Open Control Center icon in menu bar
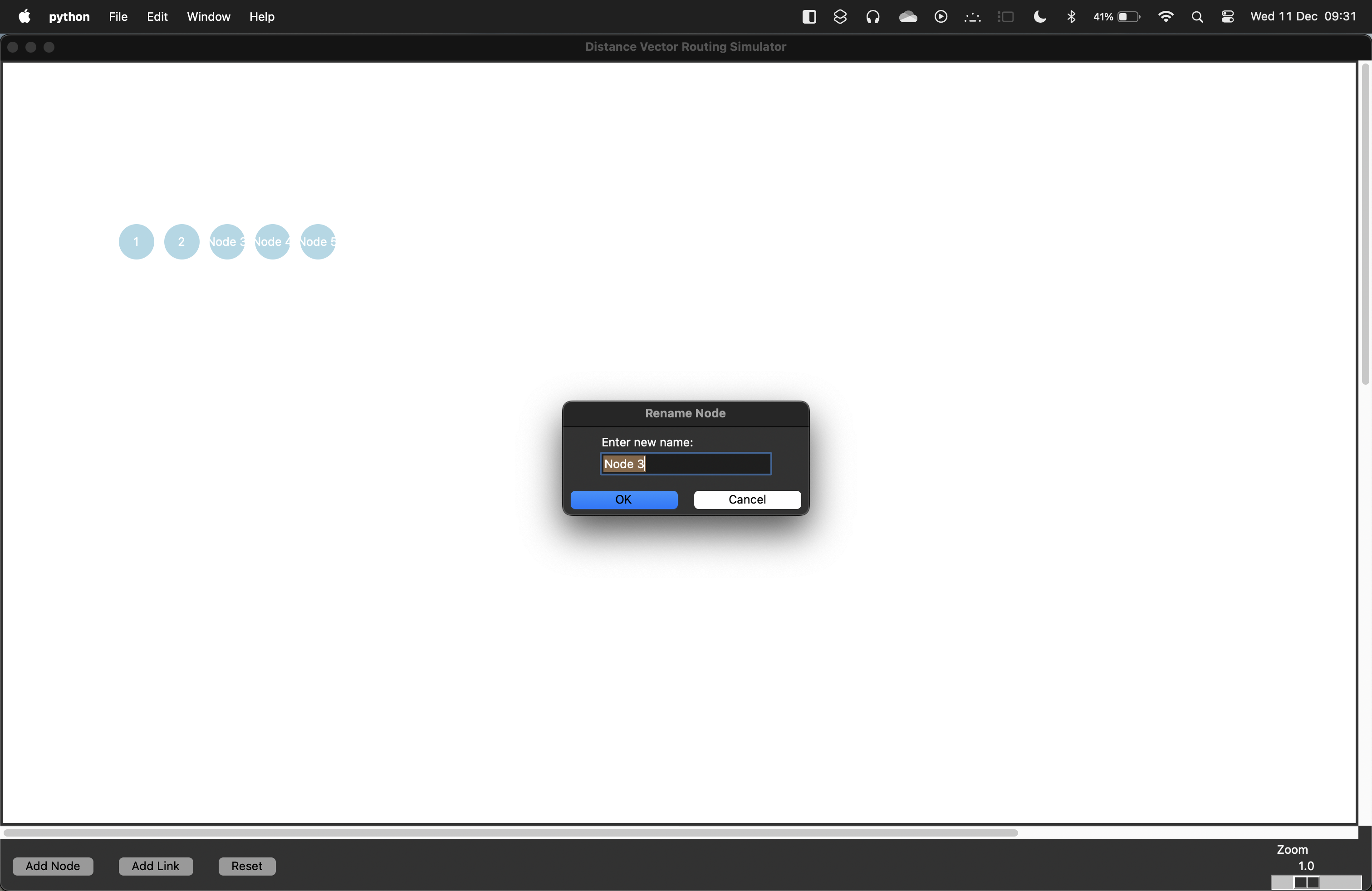Image resolution: width=1372 pixels, height=891 pixels. (1227, 17)
